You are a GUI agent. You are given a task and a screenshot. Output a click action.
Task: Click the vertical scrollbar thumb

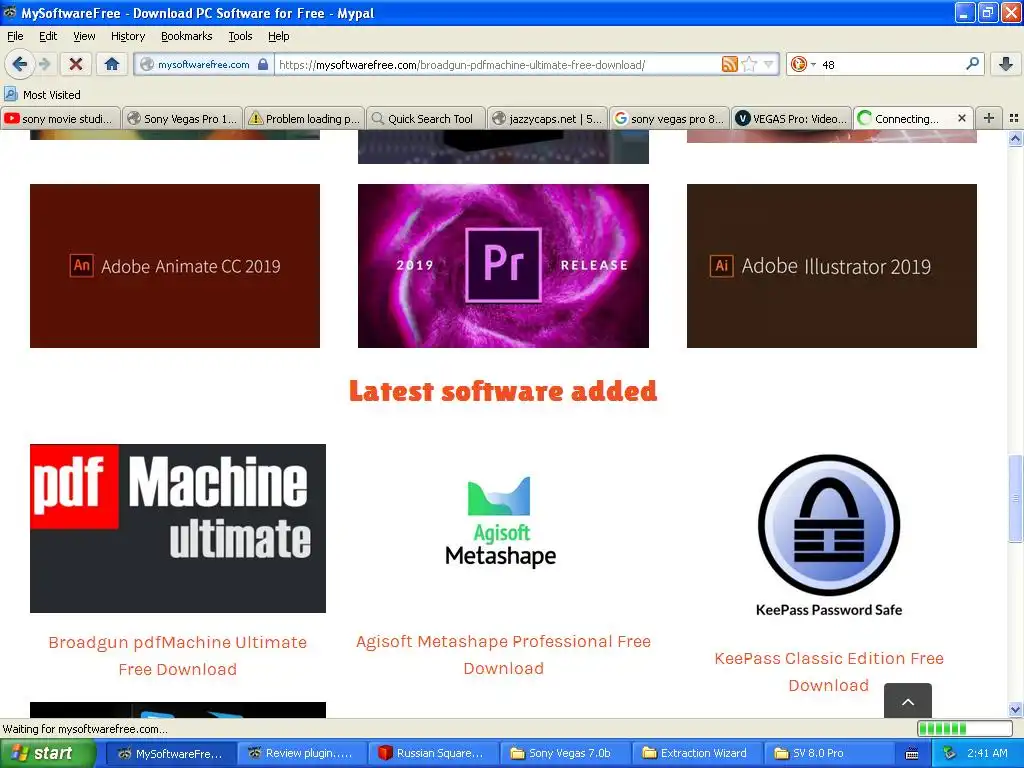pos(1015,499)
